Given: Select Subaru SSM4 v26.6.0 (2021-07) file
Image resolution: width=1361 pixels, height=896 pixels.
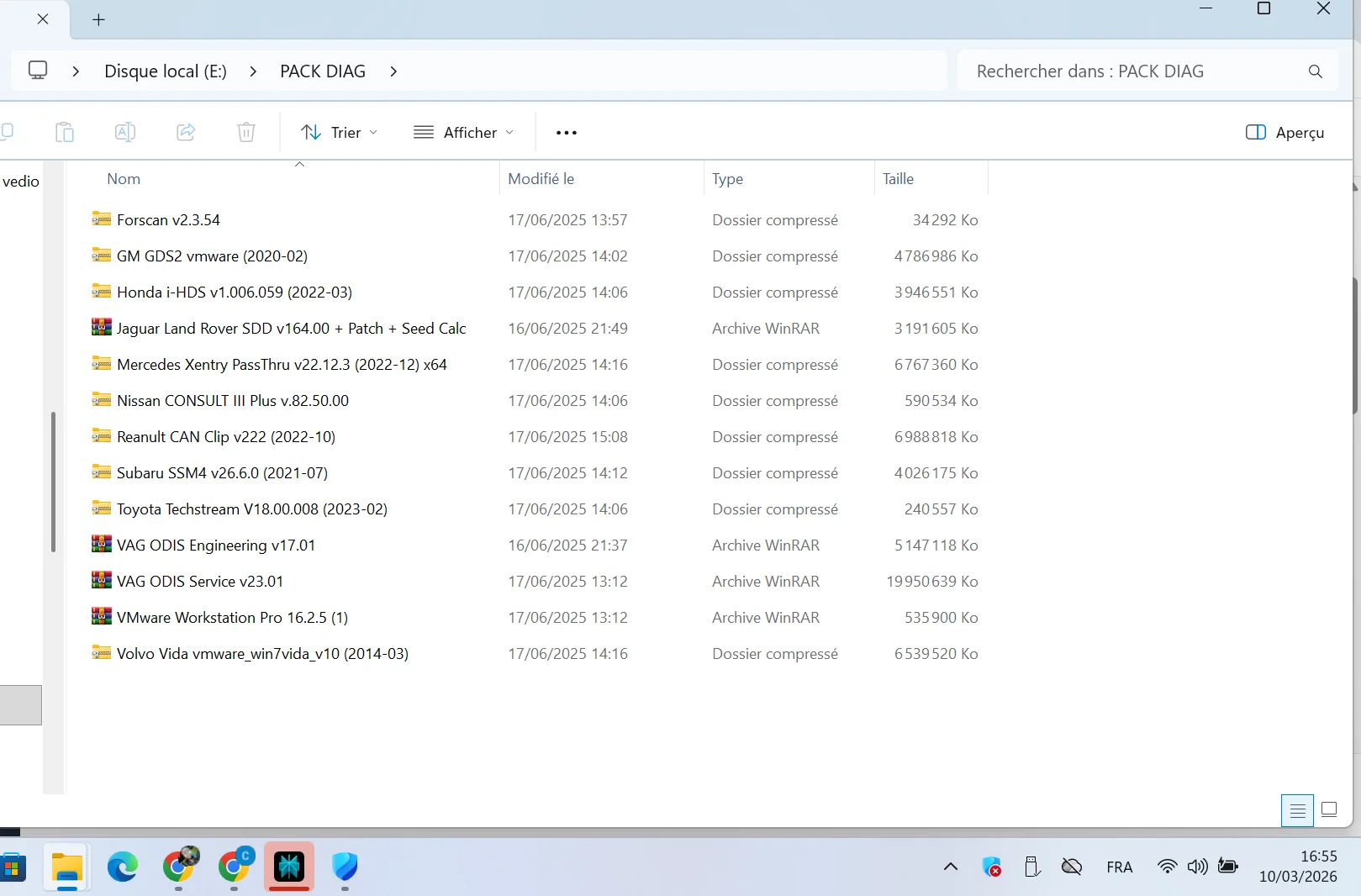Looking at the screenshot, I should click(222, 472).
